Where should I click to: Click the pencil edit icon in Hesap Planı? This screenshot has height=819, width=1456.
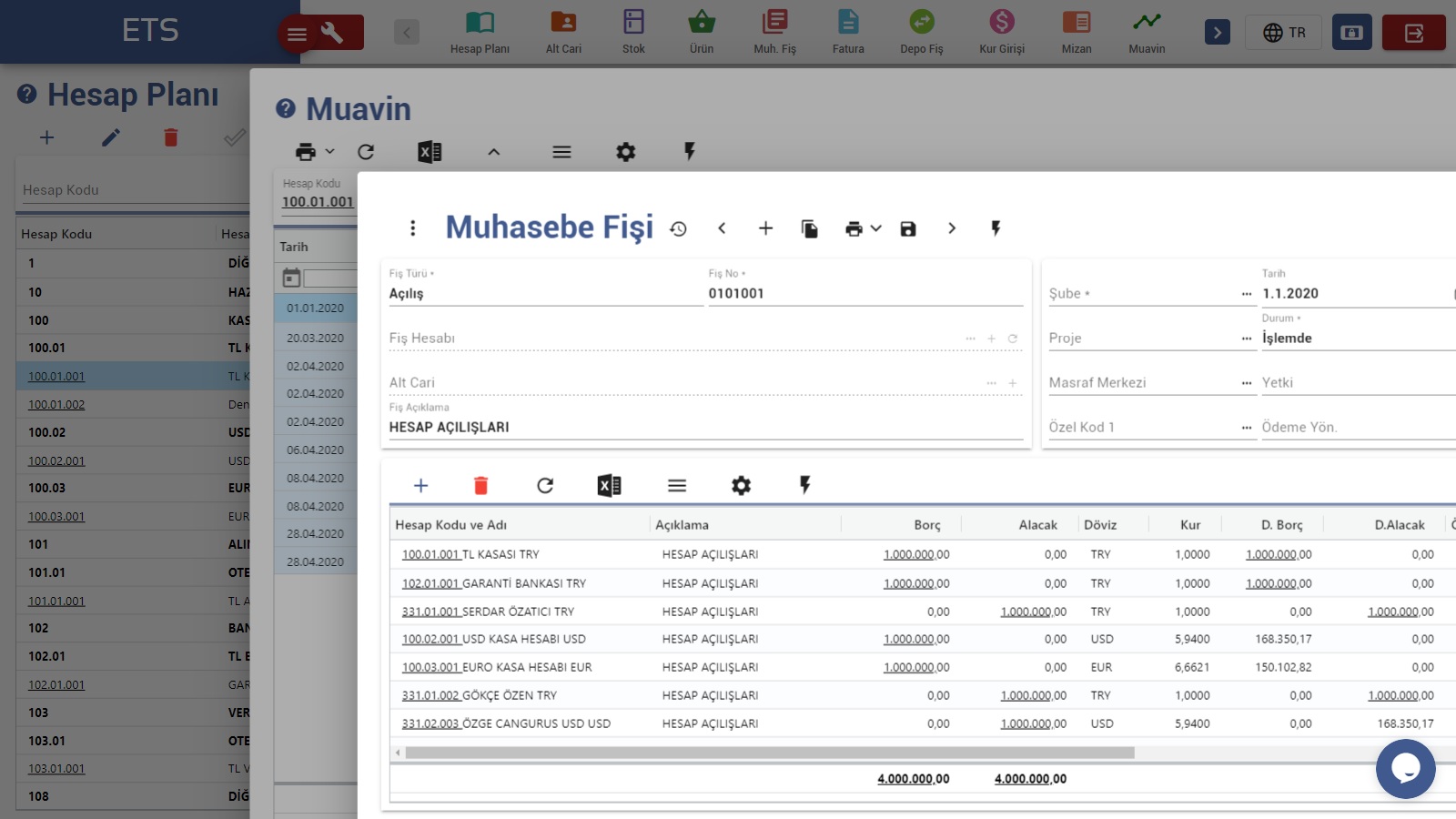110,137
